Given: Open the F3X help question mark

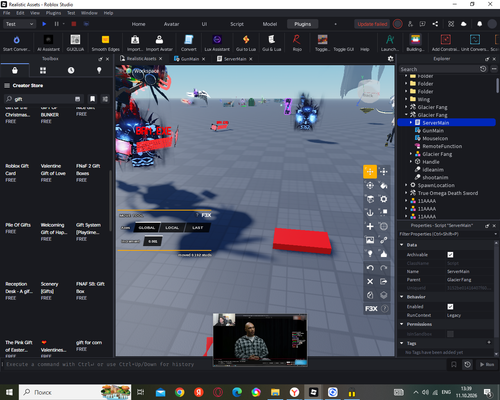Looking at the screenshot, I should (385, 309).
